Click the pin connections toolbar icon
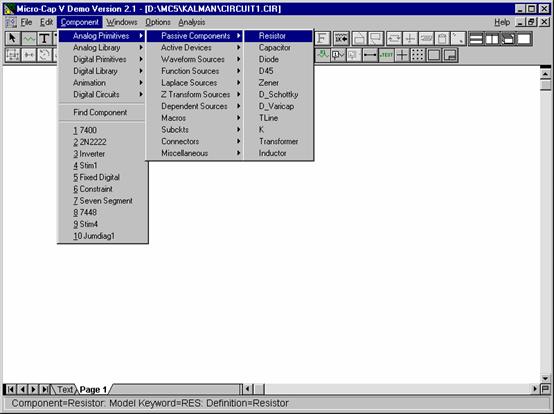The height and width of the screenshot is (414, 554). (353, 55)
